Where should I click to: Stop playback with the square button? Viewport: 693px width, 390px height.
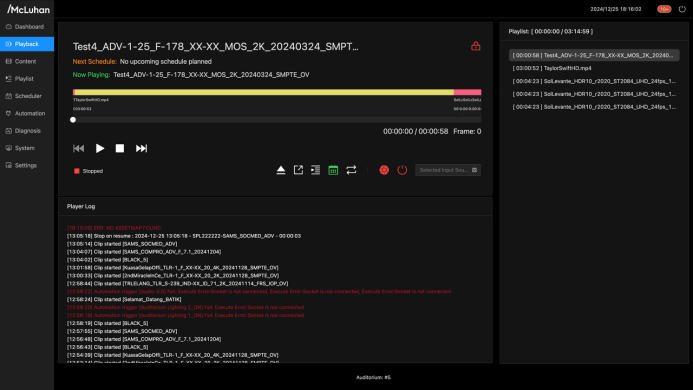[120, 148]
